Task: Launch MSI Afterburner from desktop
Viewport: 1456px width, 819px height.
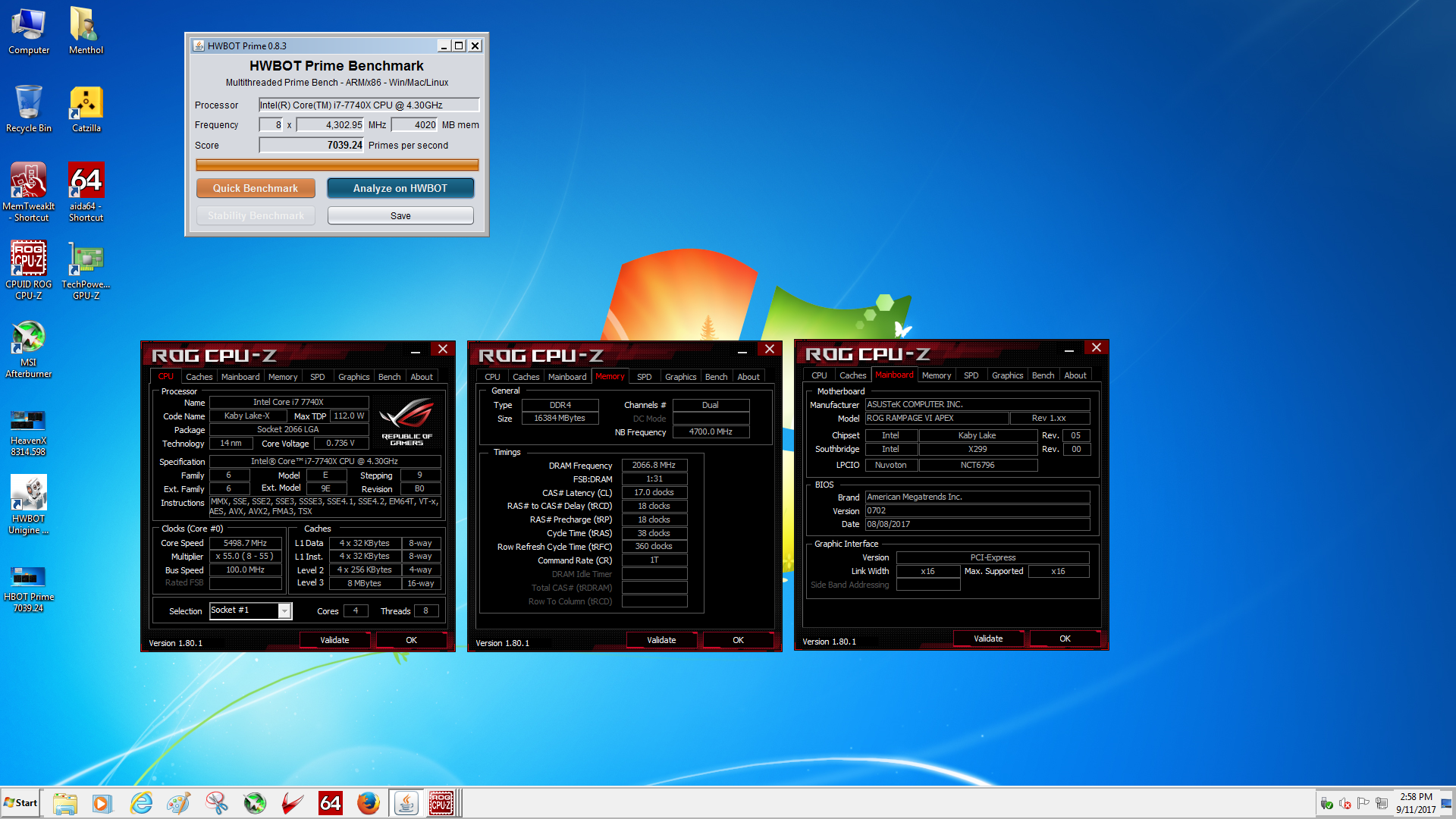Action: pyautogui.click(x=29, y=349)
